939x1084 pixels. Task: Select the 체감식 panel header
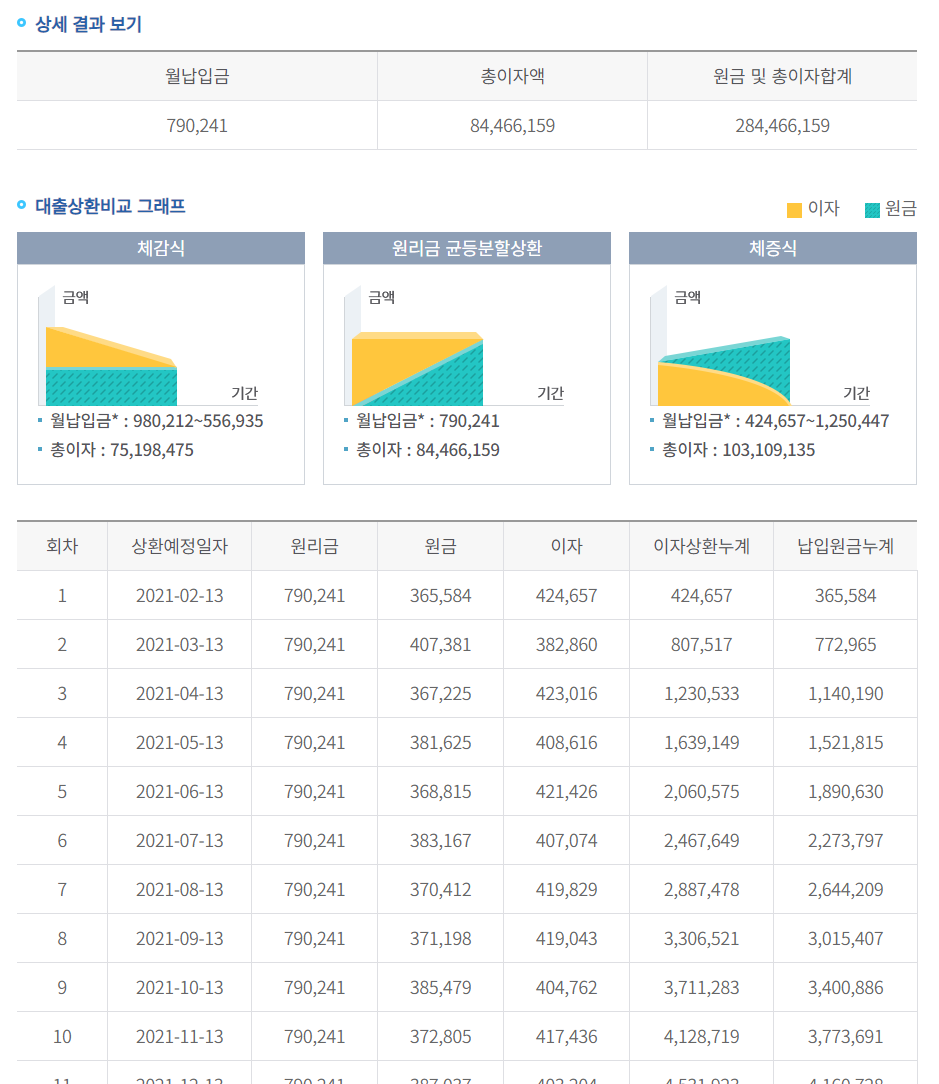click(161, 247)
